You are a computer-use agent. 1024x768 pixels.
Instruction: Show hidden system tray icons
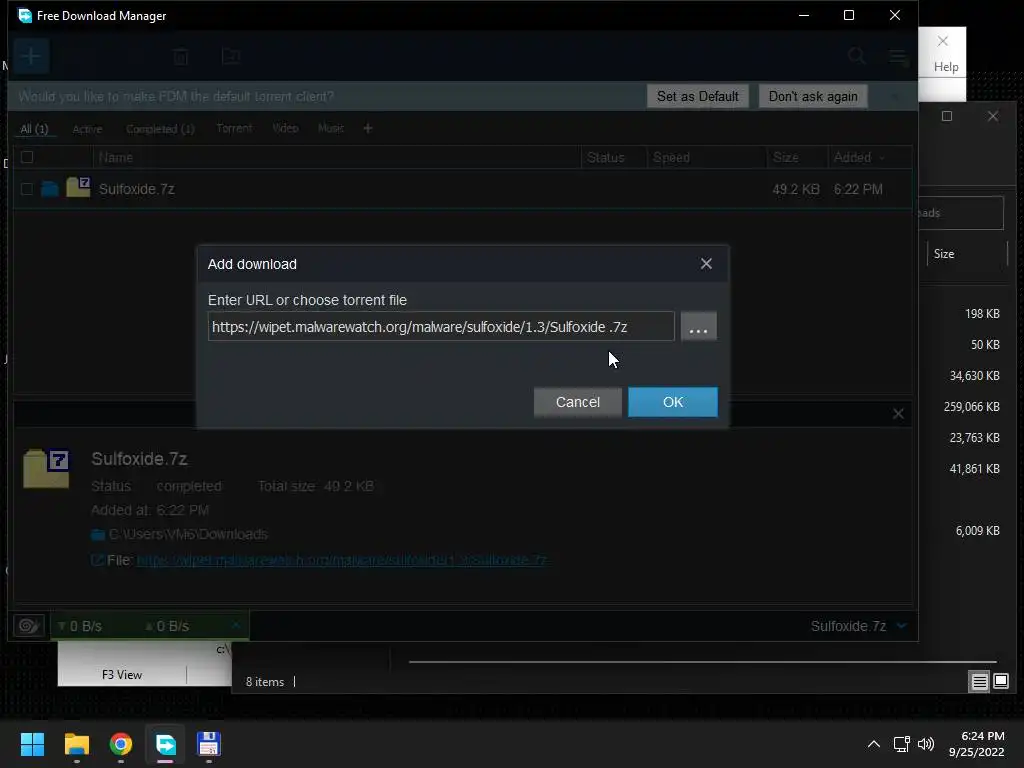point(873,744)
